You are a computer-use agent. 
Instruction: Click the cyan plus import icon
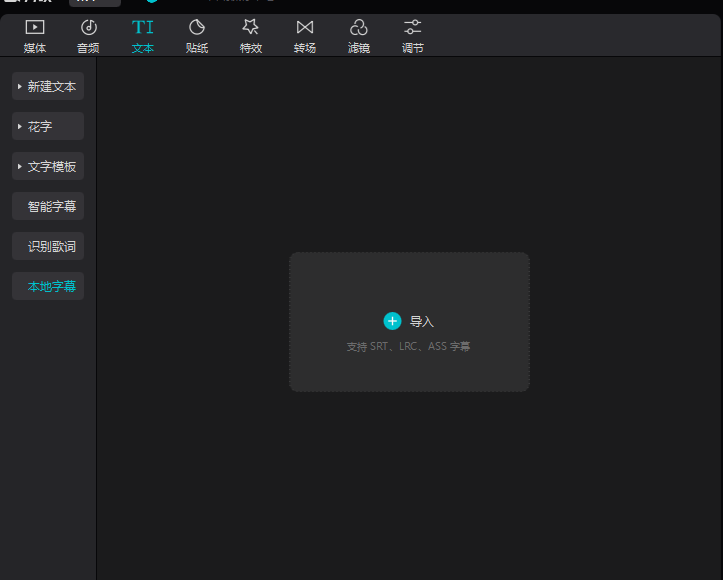tap(392, 321)
